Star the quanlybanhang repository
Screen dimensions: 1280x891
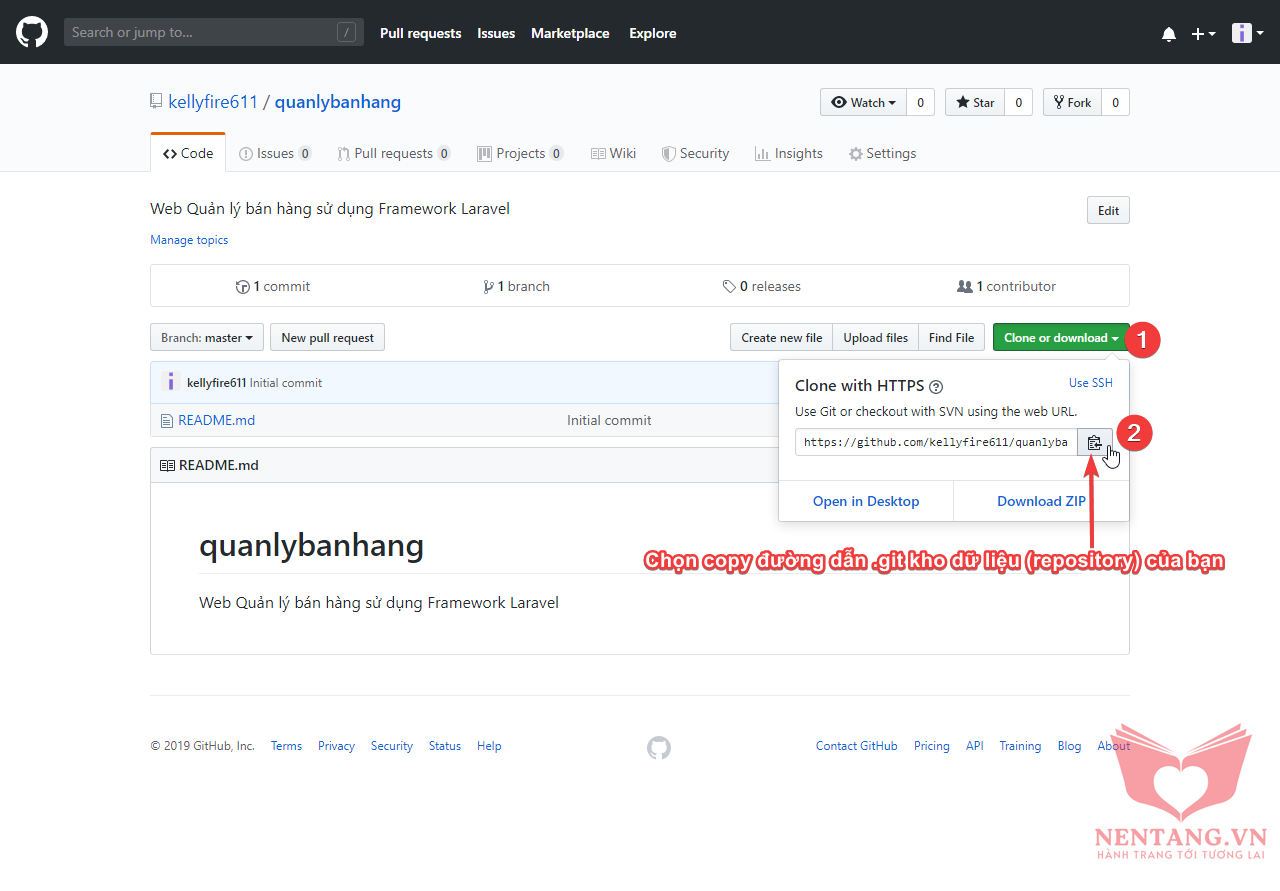[975, 102]
